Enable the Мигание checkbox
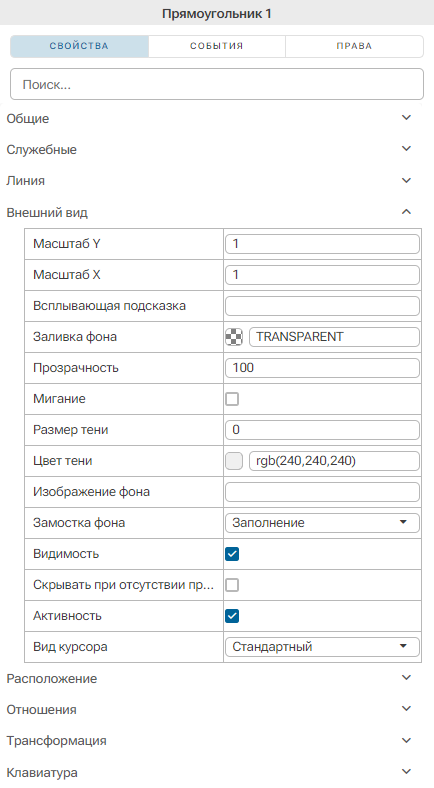 [232, 399]
